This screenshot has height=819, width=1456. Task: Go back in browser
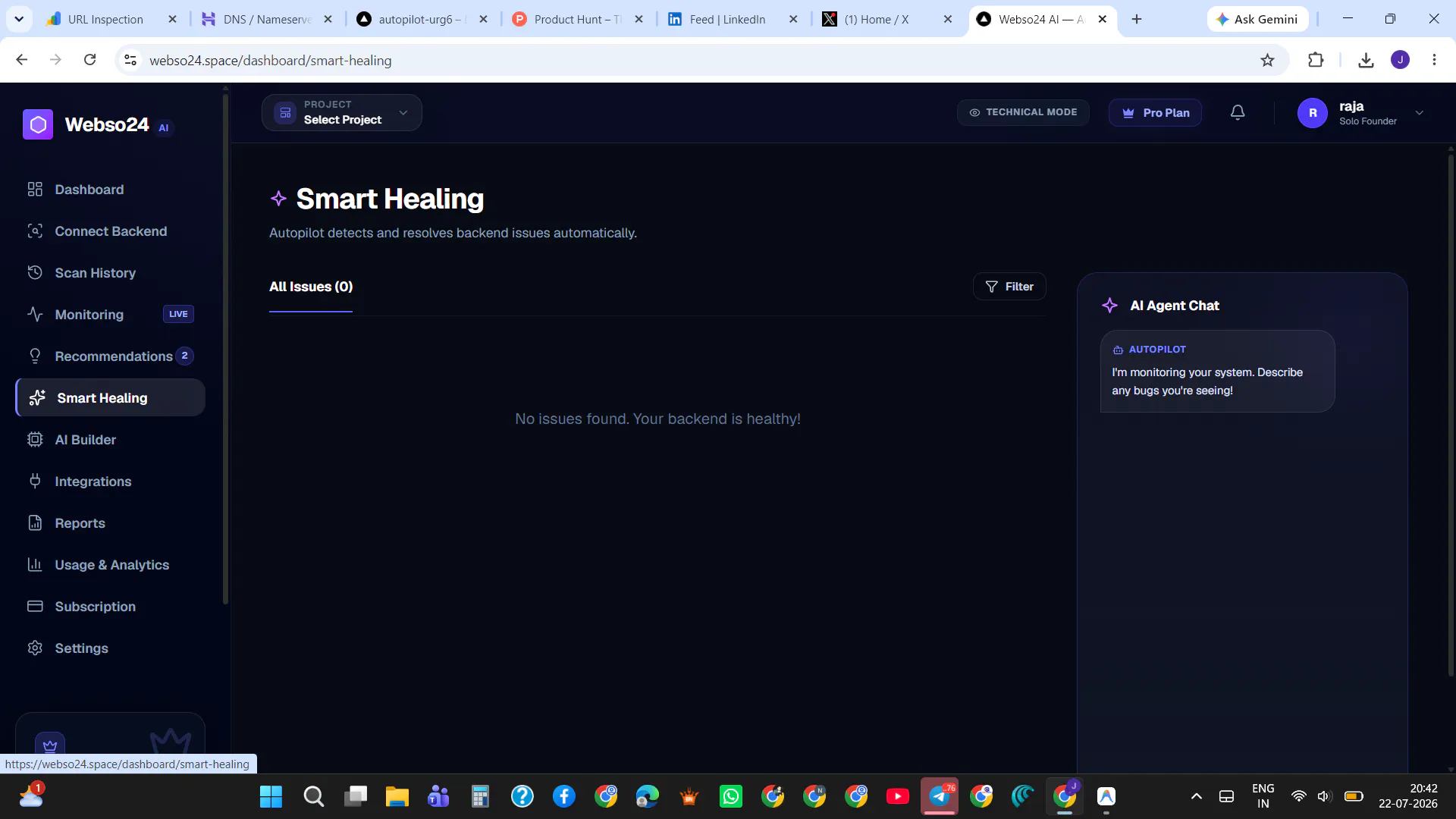(22, 60)
